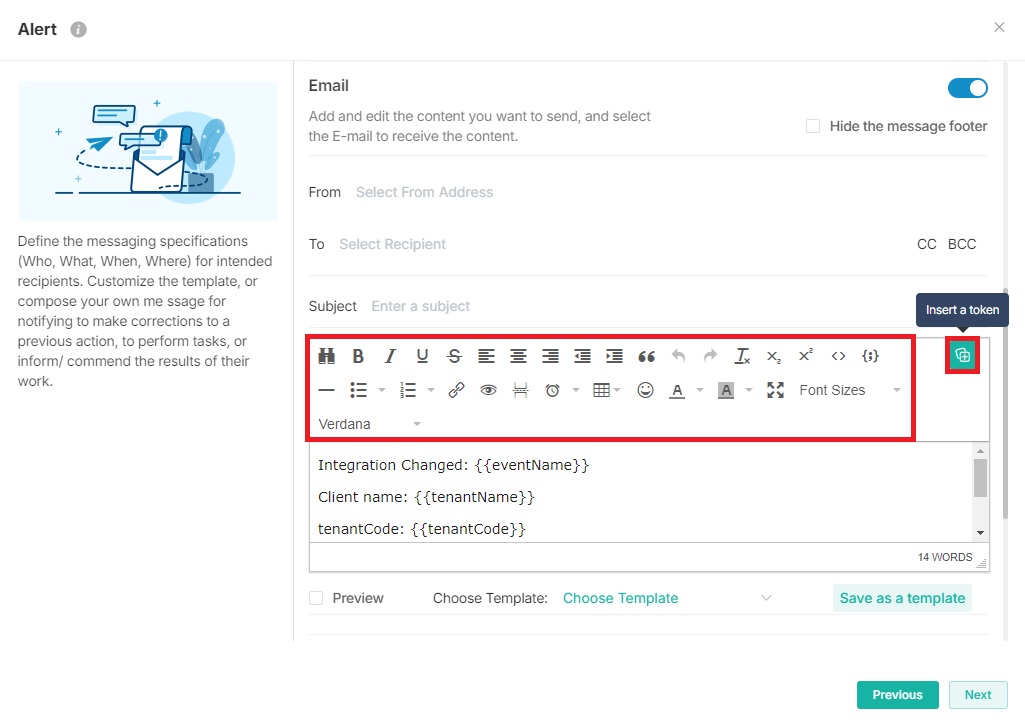Screen dimensions: 1025x726
Task: Expand the Verdana font family dropdown
Action: [369, 424]
